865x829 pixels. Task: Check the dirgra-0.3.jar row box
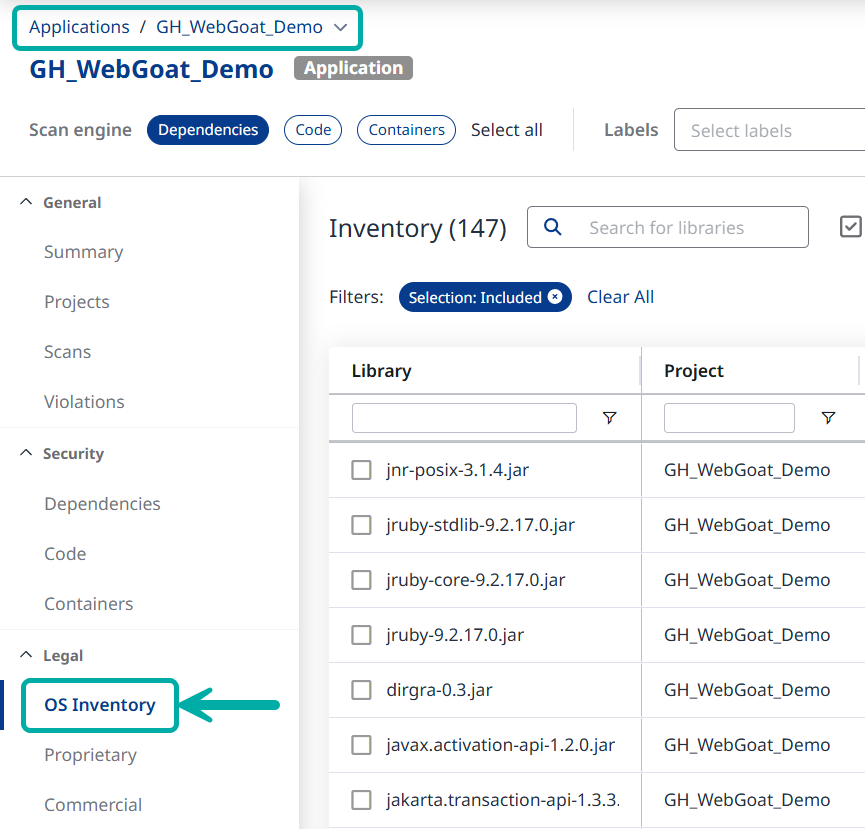362,690
